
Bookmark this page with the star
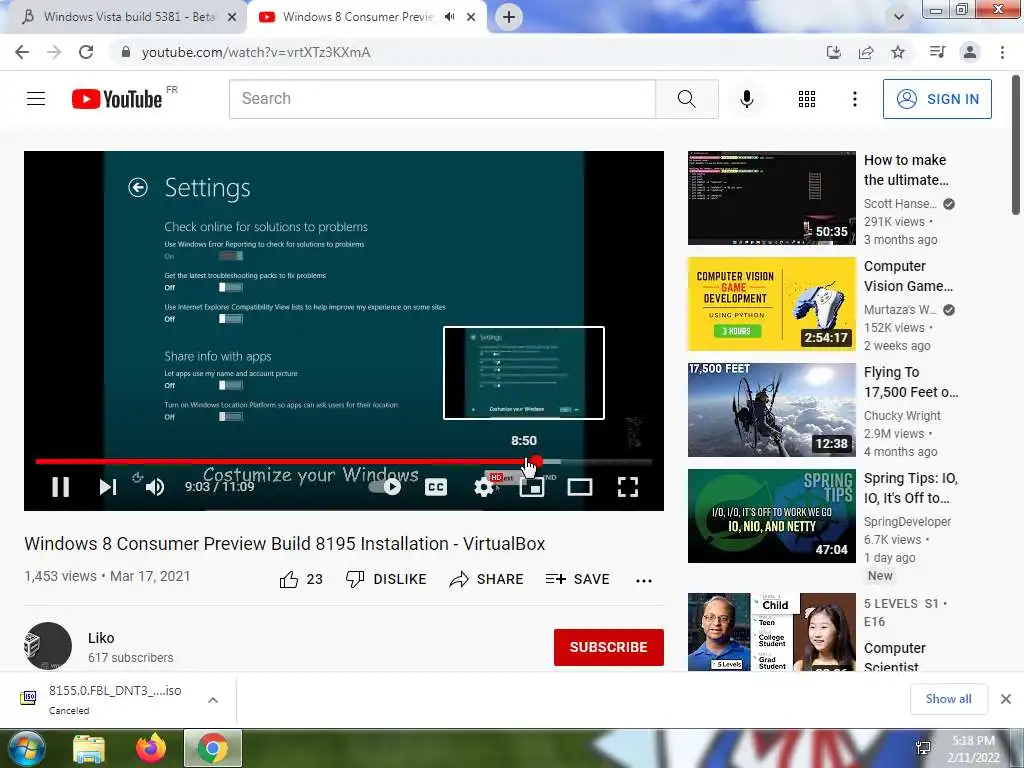click(898, 52)
